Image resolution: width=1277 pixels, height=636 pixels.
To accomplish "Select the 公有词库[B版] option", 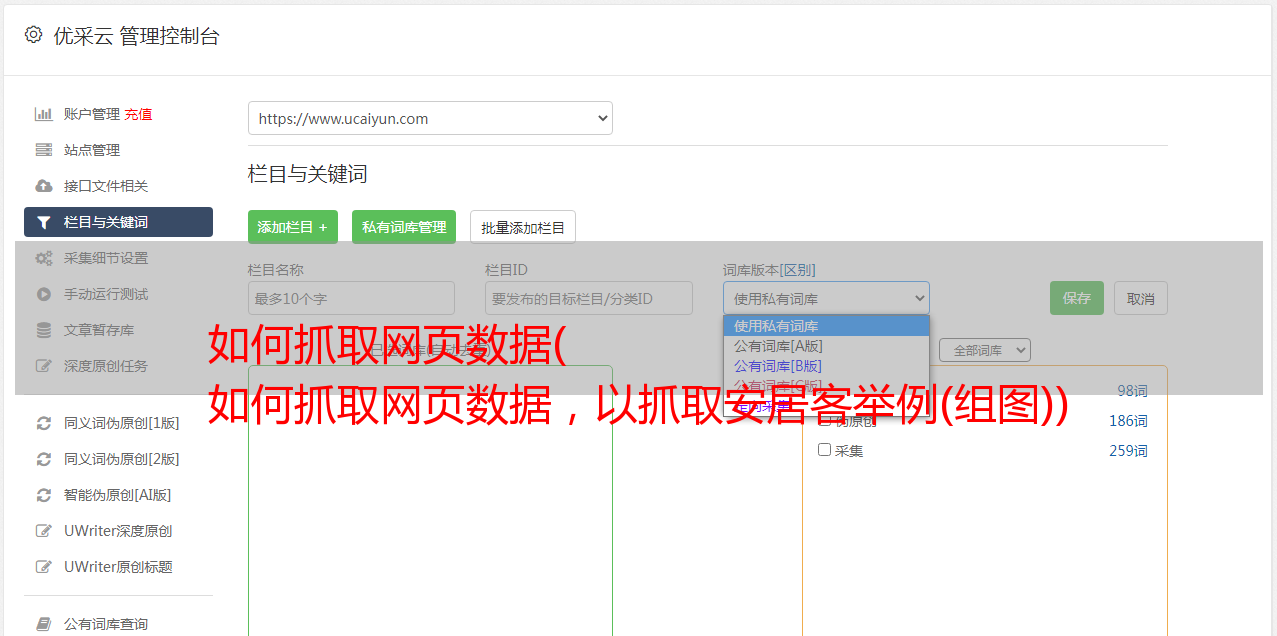I will coord(826,366).
